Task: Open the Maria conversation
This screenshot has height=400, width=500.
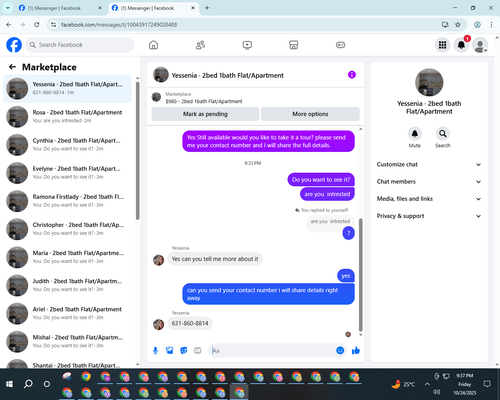Action: [67, 257]
